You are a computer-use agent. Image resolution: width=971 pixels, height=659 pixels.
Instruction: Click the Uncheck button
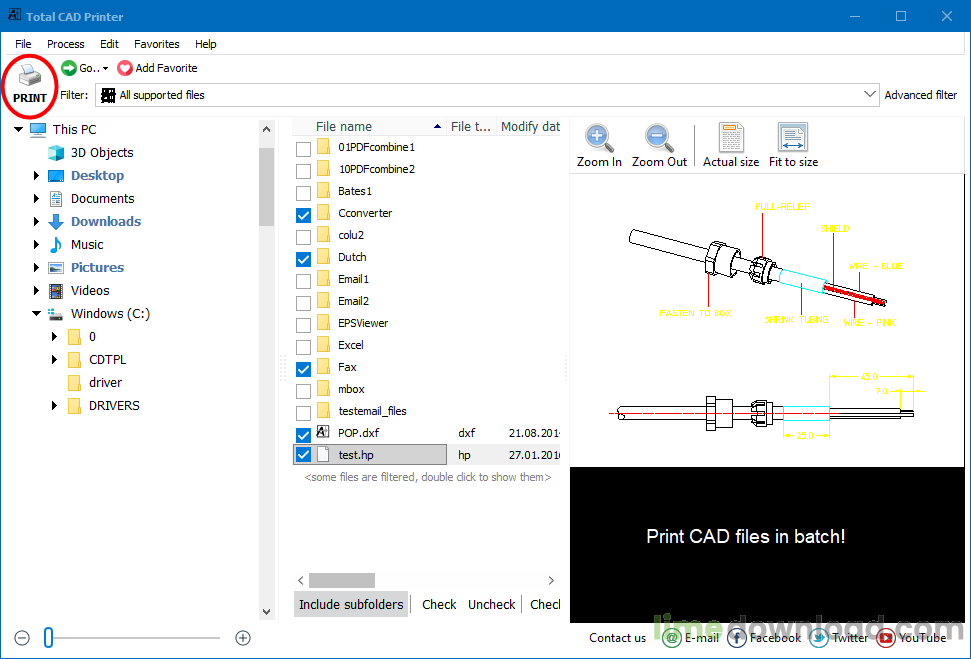pos(492,604)
